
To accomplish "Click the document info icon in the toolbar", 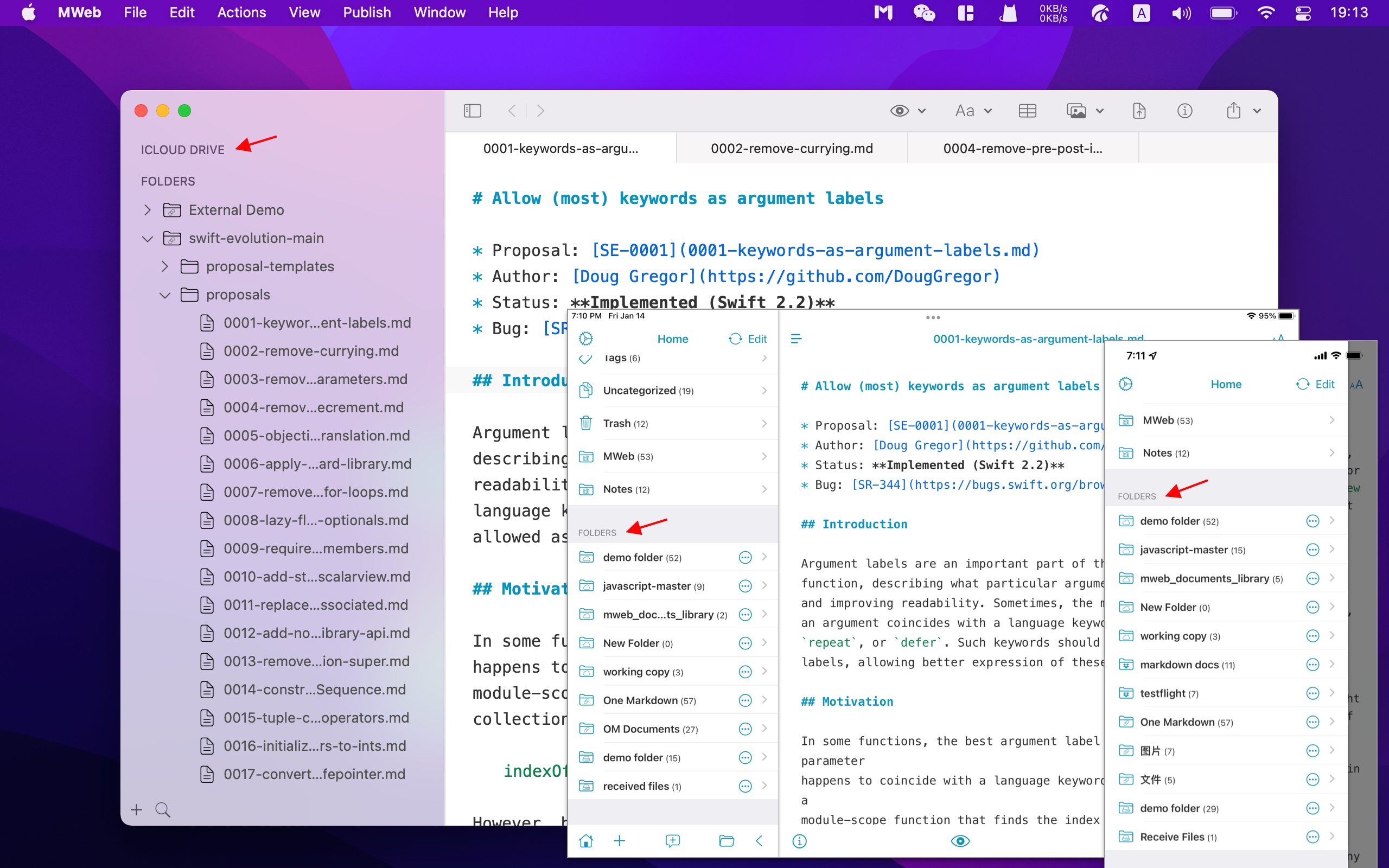I will pos(1185,110).
